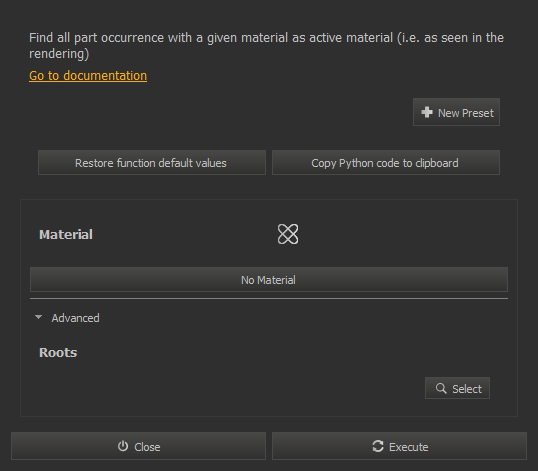Click the plus icon on New Preset

[427, 112]
